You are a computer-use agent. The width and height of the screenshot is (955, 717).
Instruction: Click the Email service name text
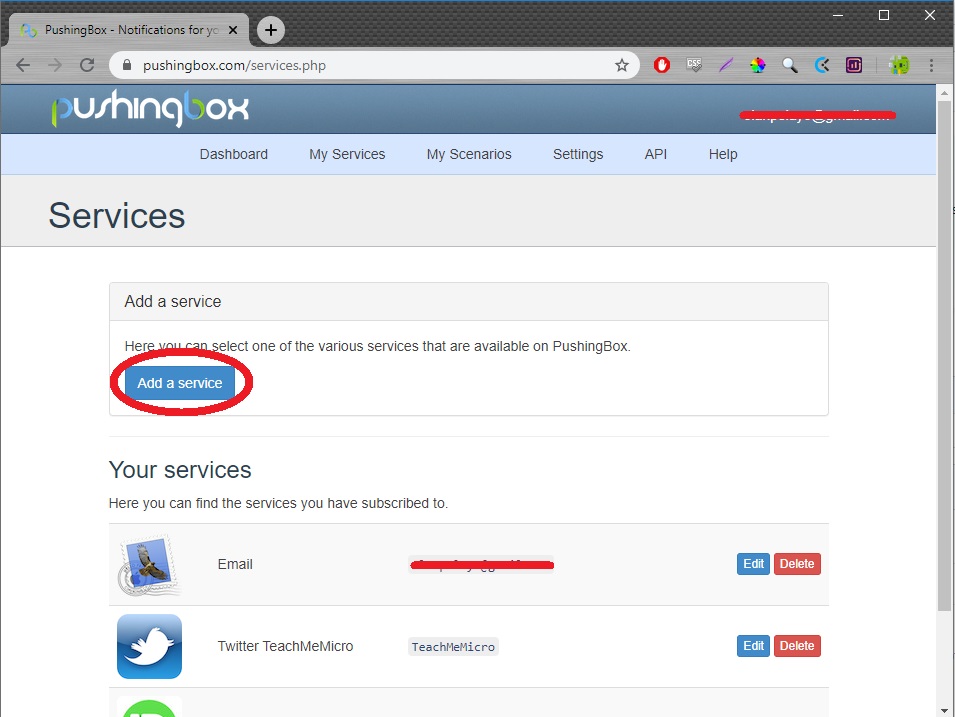[x=235, y=564]
